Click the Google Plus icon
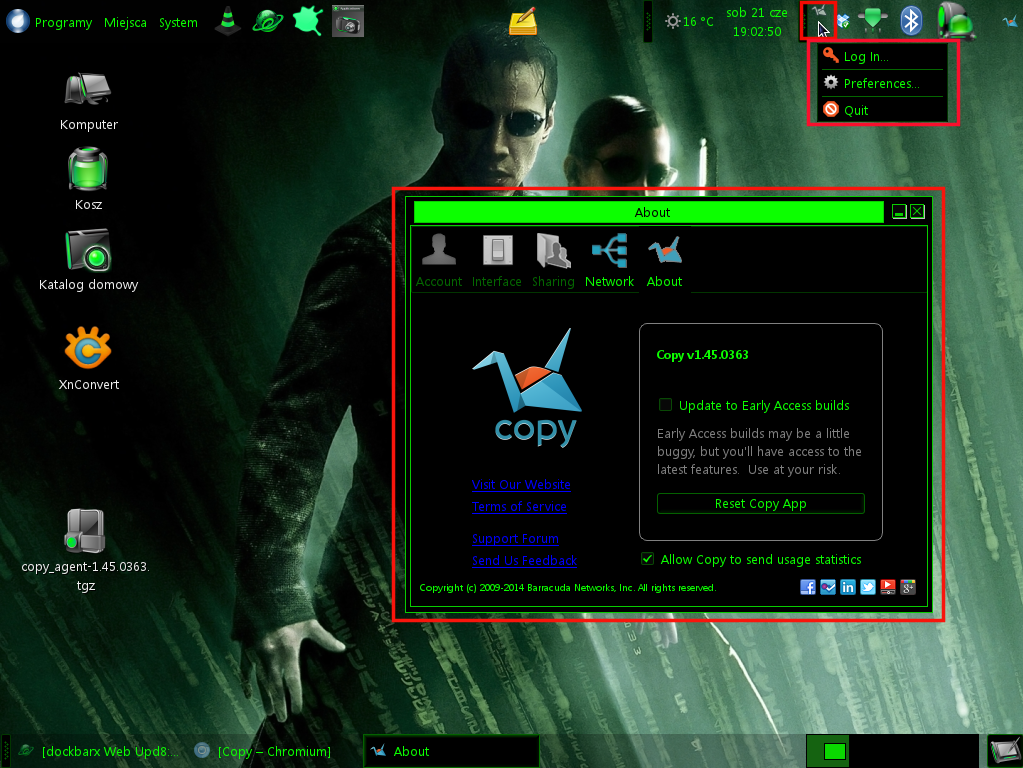Image resolution: width=1023 pixels, height=768 pixels. coord(908,587)
